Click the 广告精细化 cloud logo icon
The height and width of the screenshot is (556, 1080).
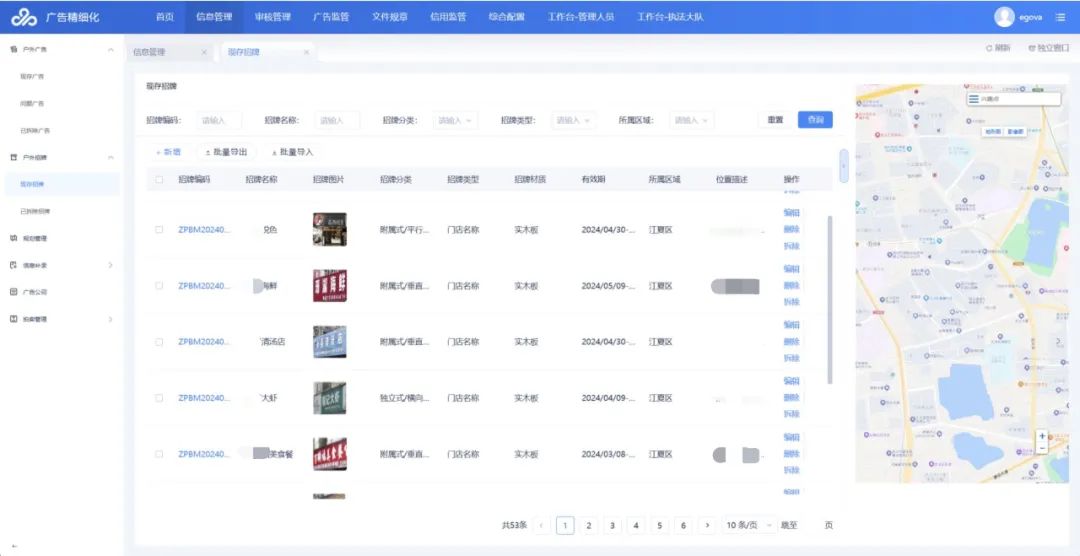tap(22, 17)
